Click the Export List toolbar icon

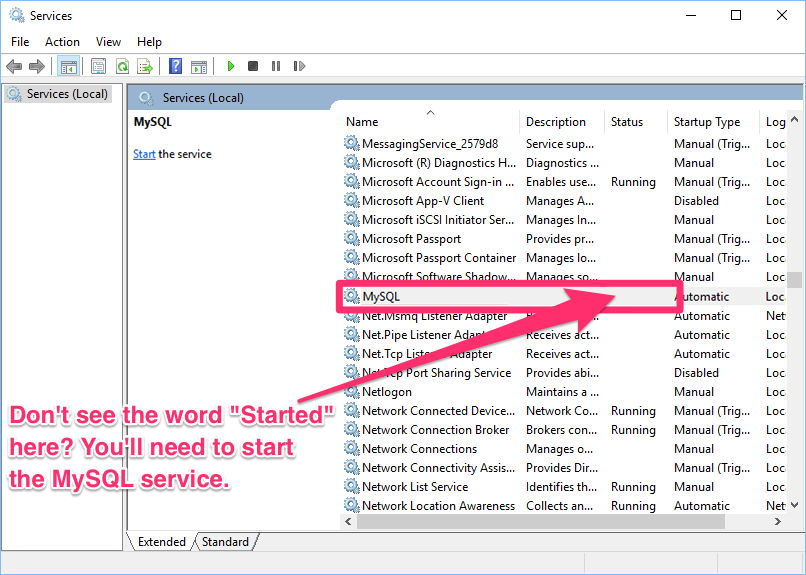click(x=145, y=66)
